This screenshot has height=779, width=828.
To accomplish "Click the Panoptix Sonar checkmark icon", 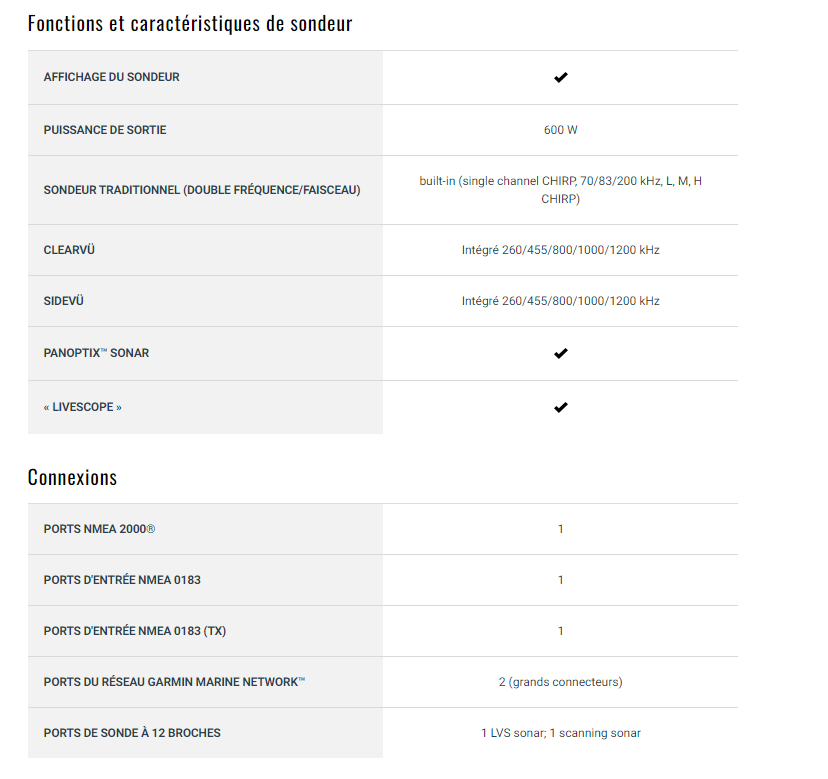I will (x=560, y=353).
